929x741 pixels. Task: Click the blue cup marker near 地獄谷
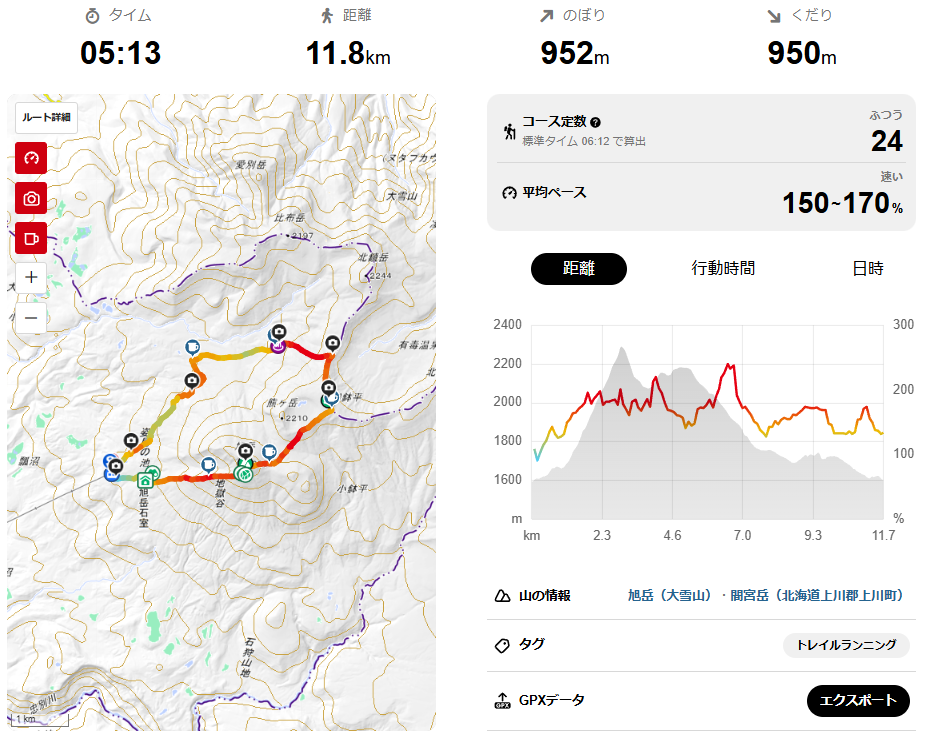(x=208, y=465)
